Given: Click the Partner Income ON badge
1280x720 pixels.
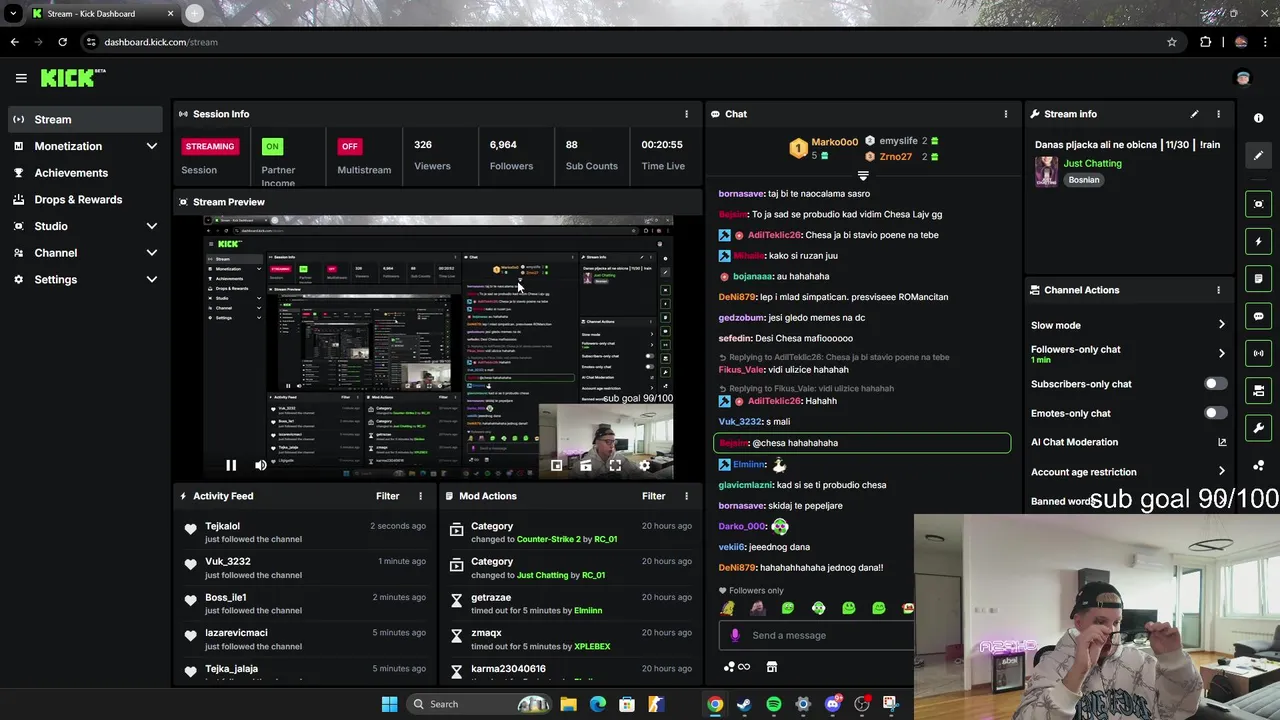Looking at the screenshot, I should 272,146.
